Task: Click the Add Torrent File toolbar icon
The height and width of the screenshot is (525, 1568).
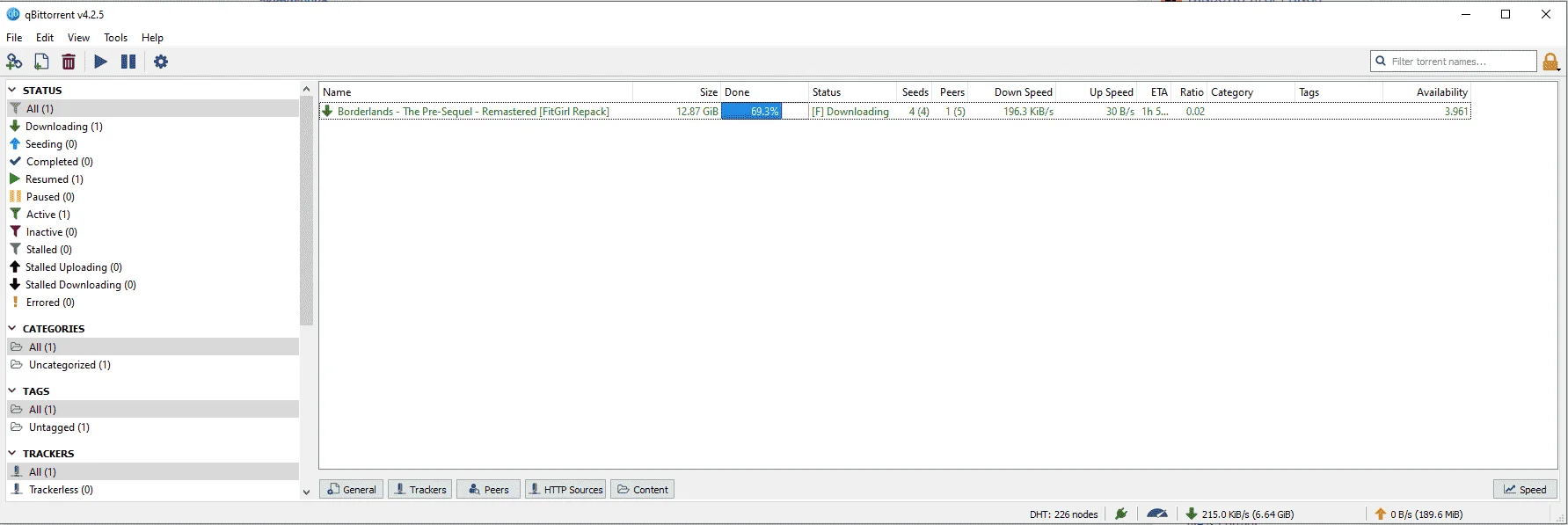Action: tap(41, 62)
